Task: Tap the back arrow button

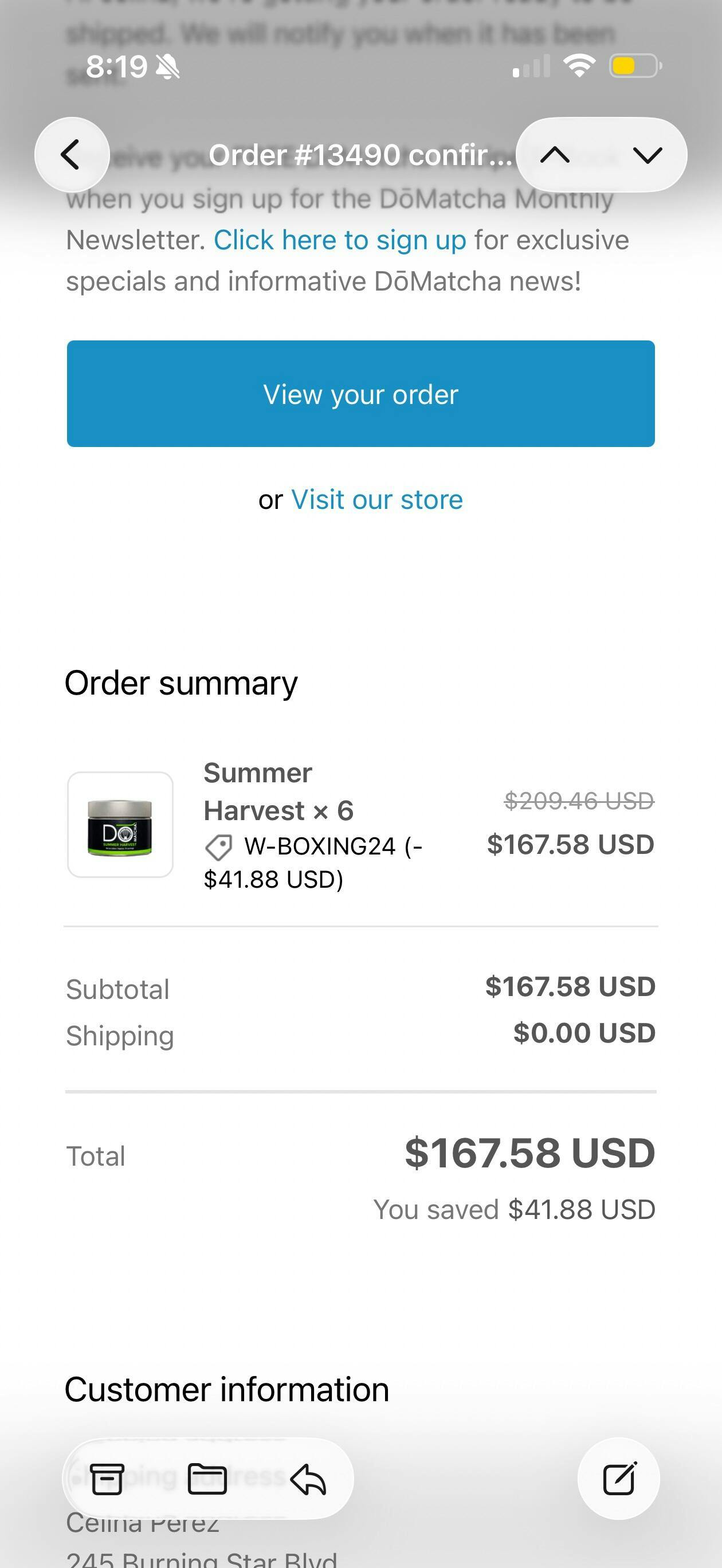Action: 72,155
